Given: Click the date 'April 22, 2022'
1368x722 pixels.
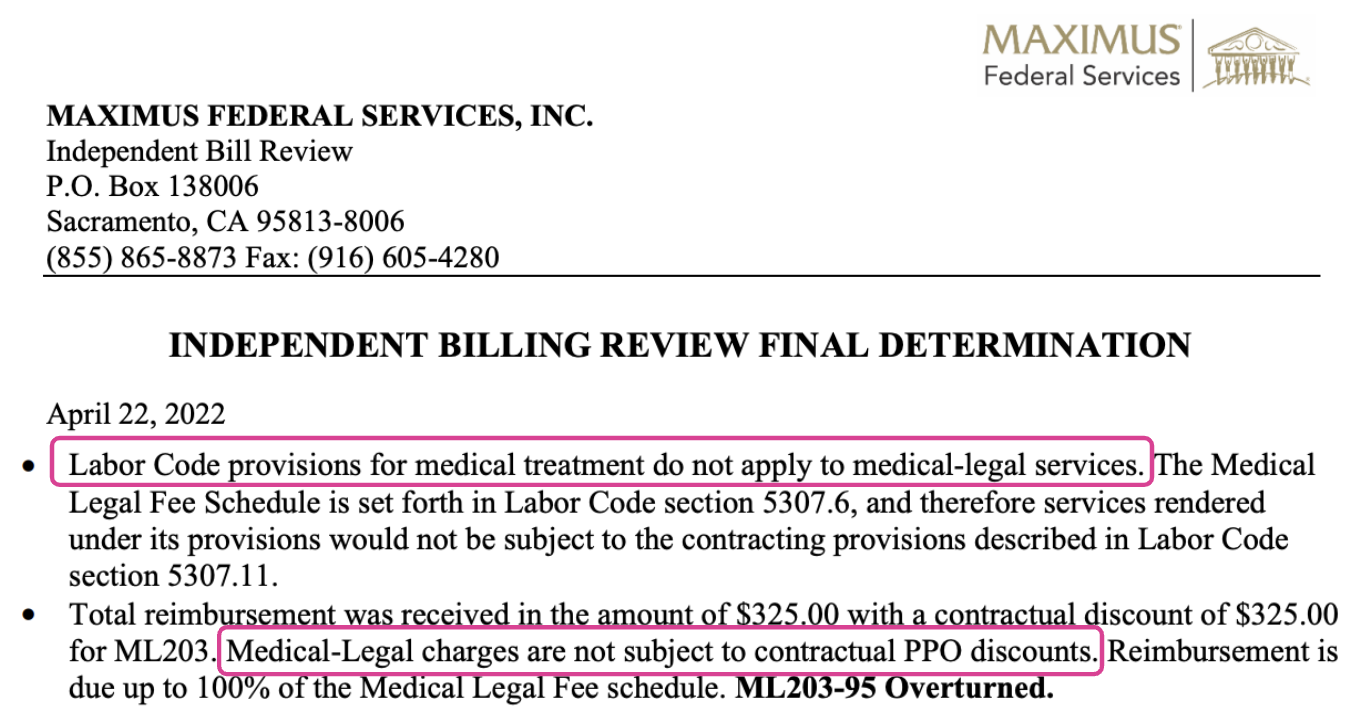Looking at the screenshot, I should coord(135,413).
